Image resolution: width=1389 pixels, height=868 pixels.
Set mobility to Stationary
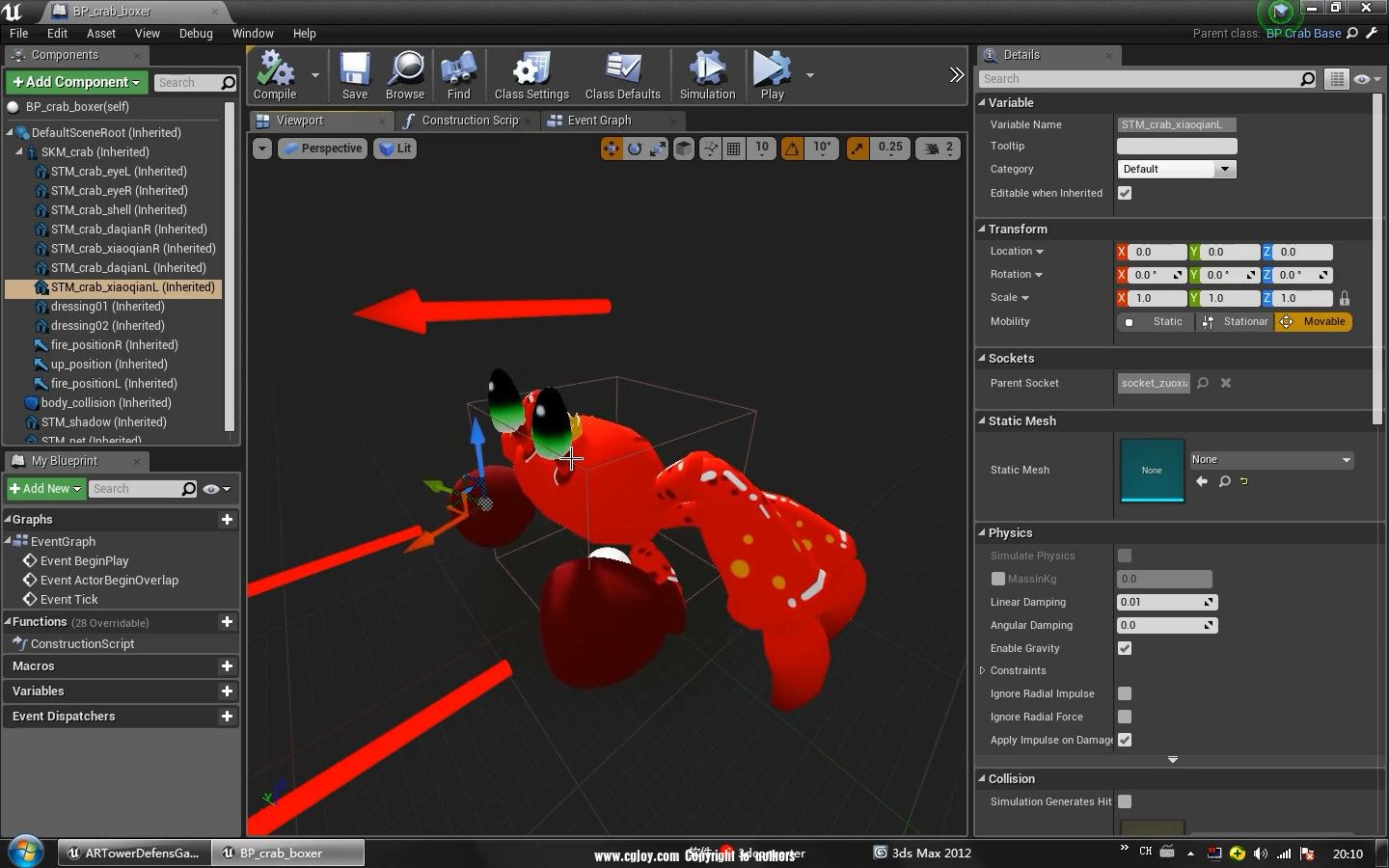1235,322
